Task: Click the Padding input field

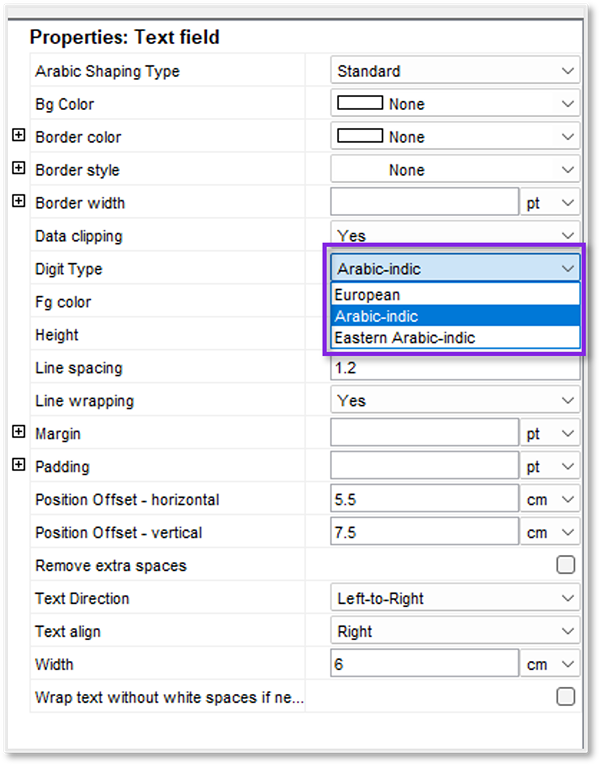Action: (424, 465)
